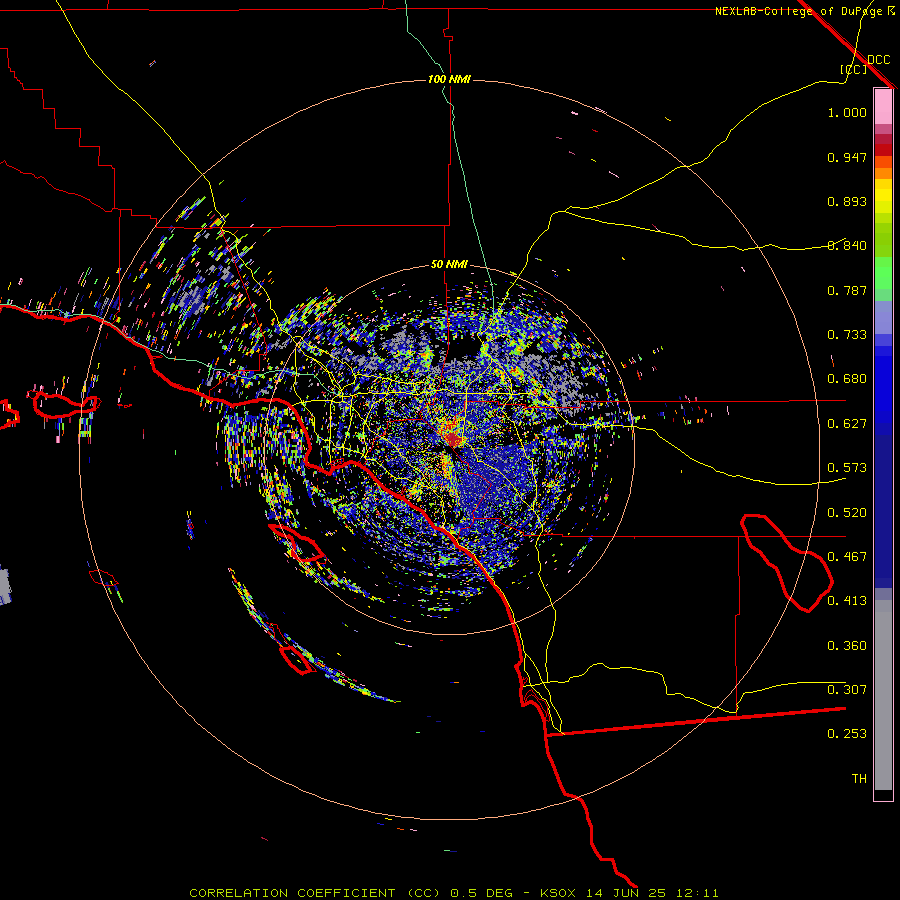Click the 50 NMI range ring label
Viewport: 900px width, 900px height.
pos(449,264)
